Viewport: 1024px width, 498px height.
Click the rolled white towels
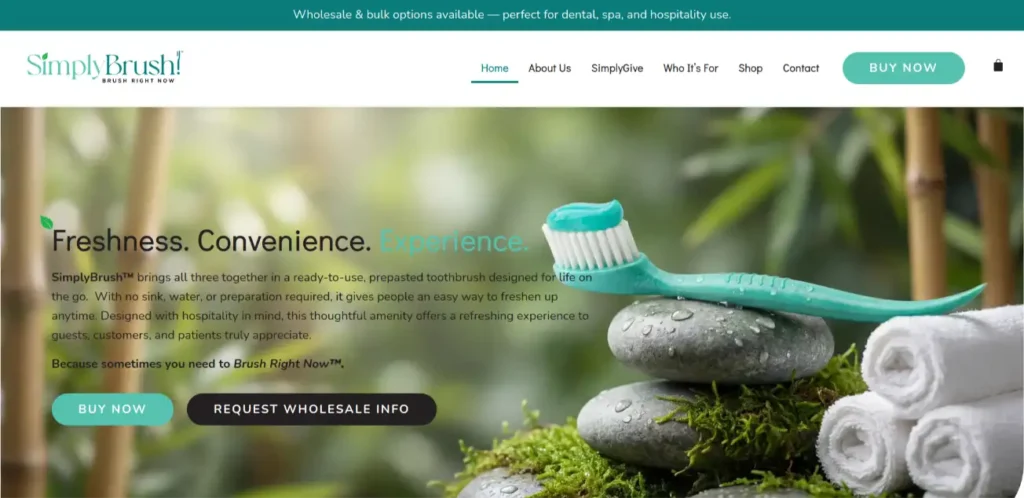click(x=921, y=403)
